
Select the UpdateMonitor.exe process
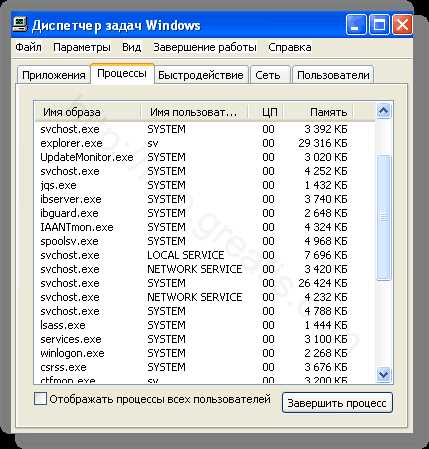pyautogui.click(x=205, y=157)
